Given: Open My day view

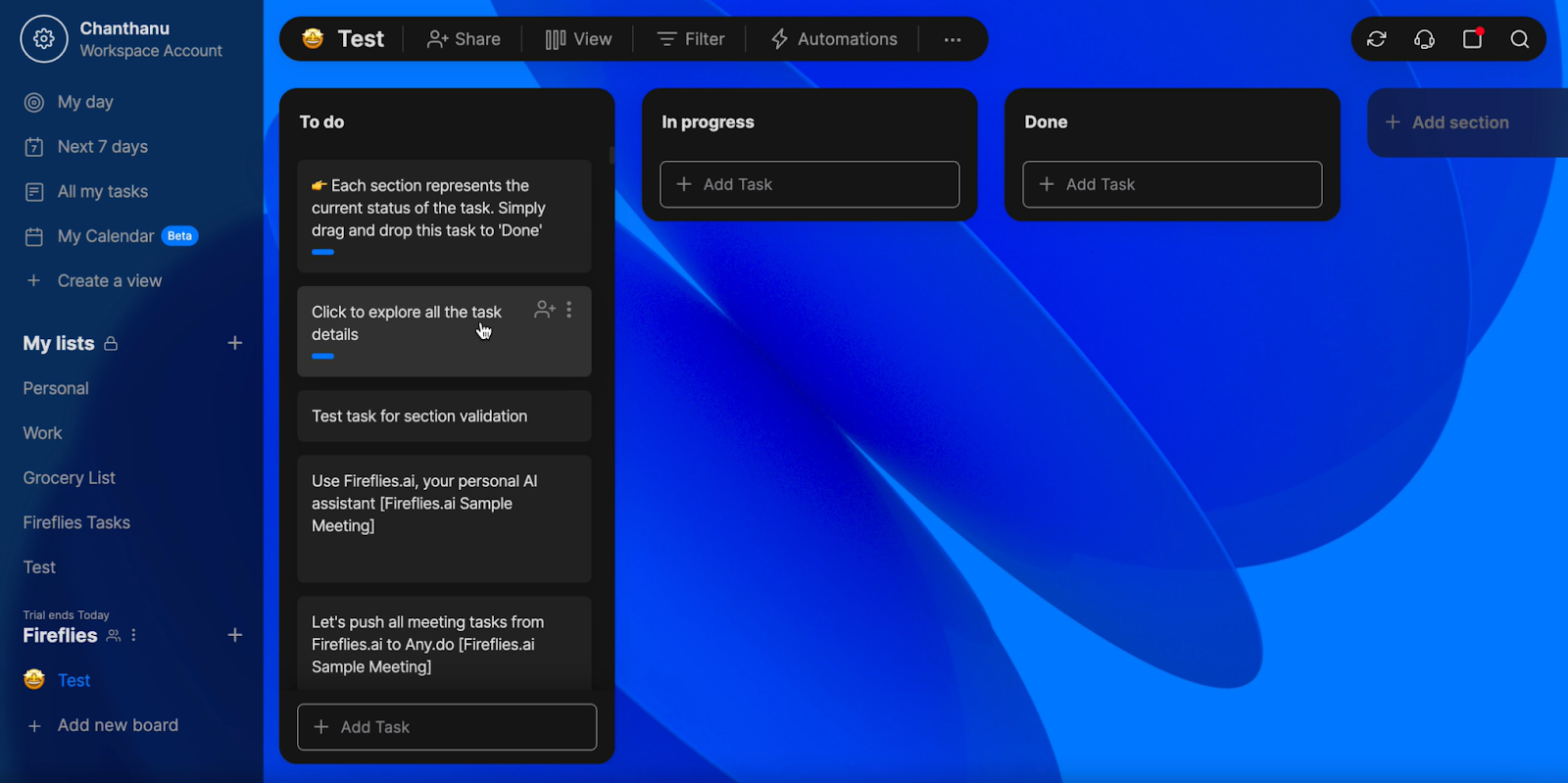Looking at the screenshot, I should click(x=69, y=102).
